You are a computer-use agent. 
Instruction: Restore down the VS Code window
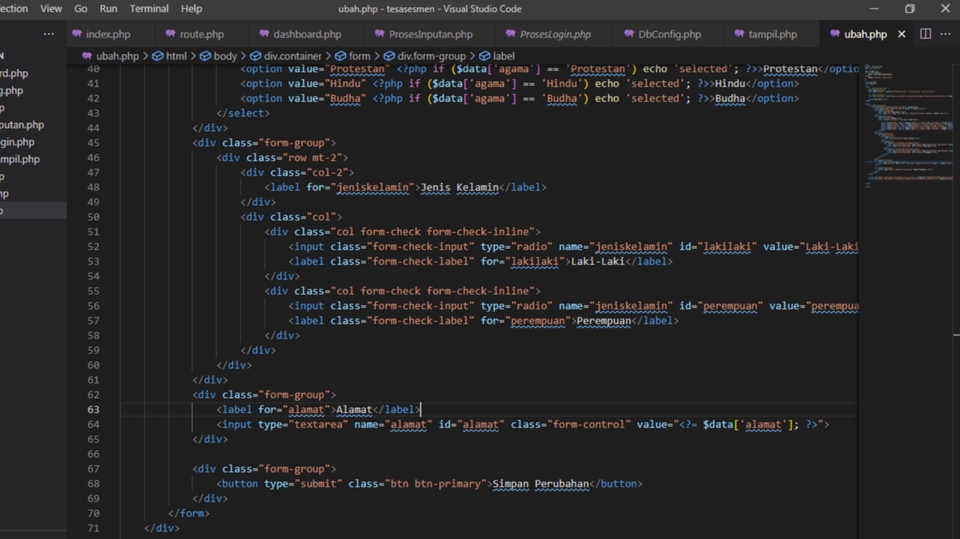pos(910,9)
